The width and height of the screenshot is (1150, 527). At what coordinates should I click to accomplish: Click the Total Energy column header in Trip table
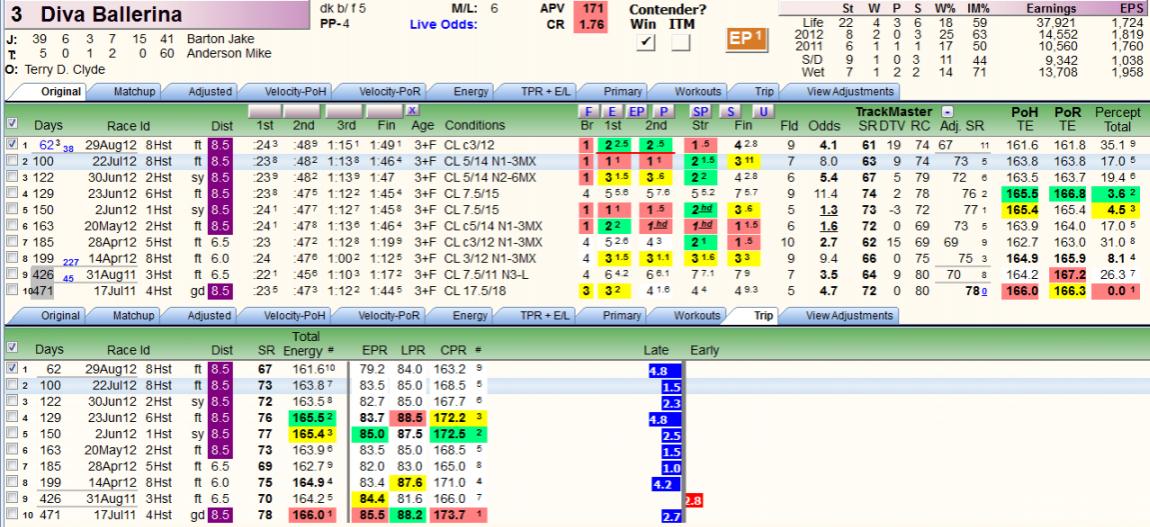click(307, 343)
